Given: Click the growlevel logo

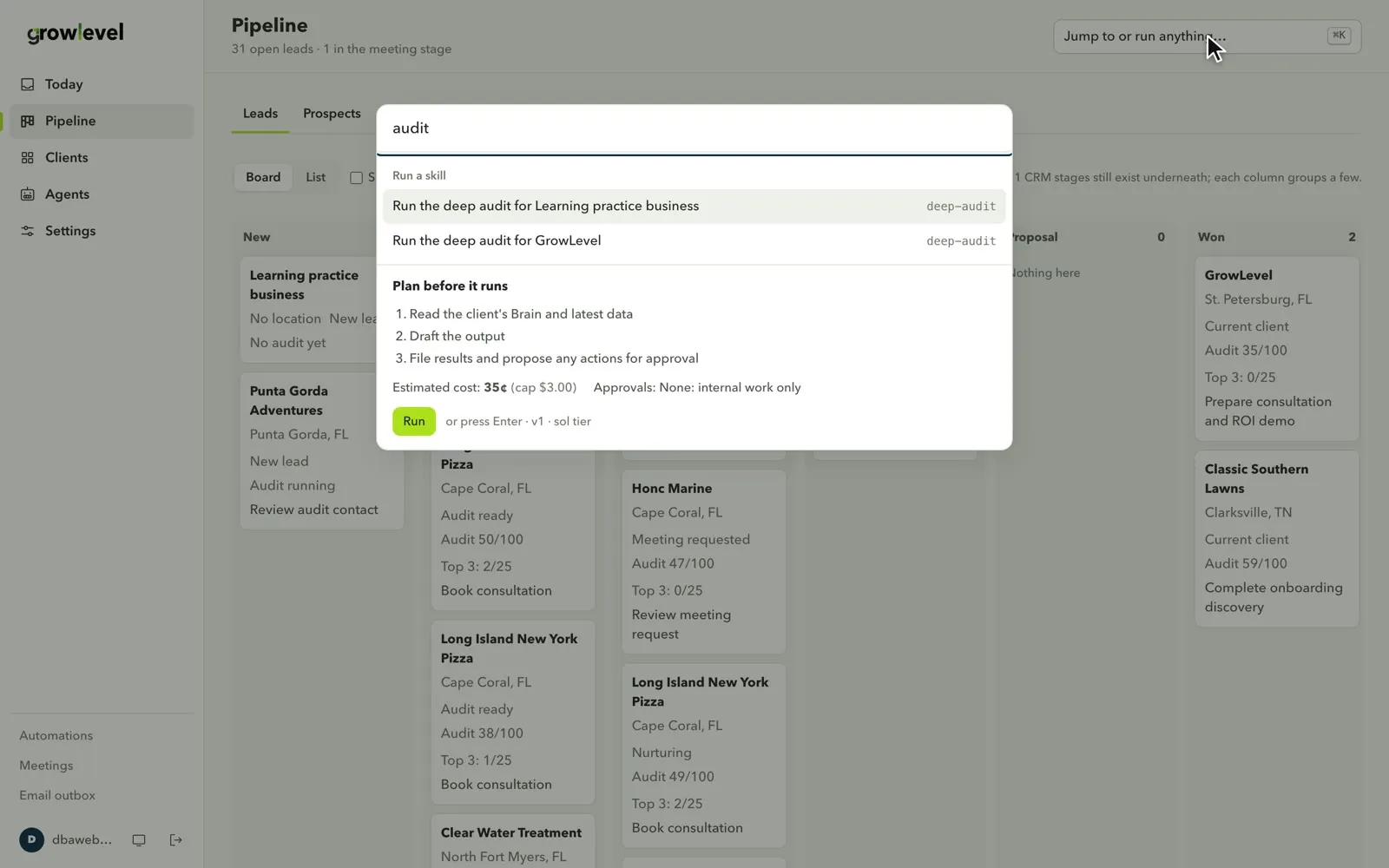Looking at the screenshot, I should click(x=76, y=33).
